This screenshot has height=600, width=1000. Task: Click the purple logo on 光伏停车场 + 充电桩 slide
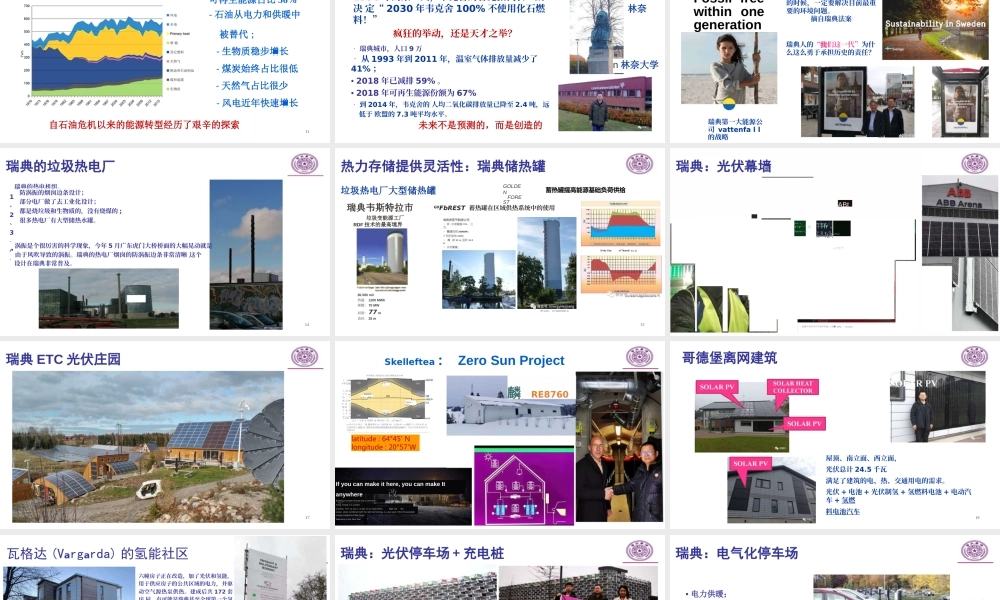tap(640, 551)
